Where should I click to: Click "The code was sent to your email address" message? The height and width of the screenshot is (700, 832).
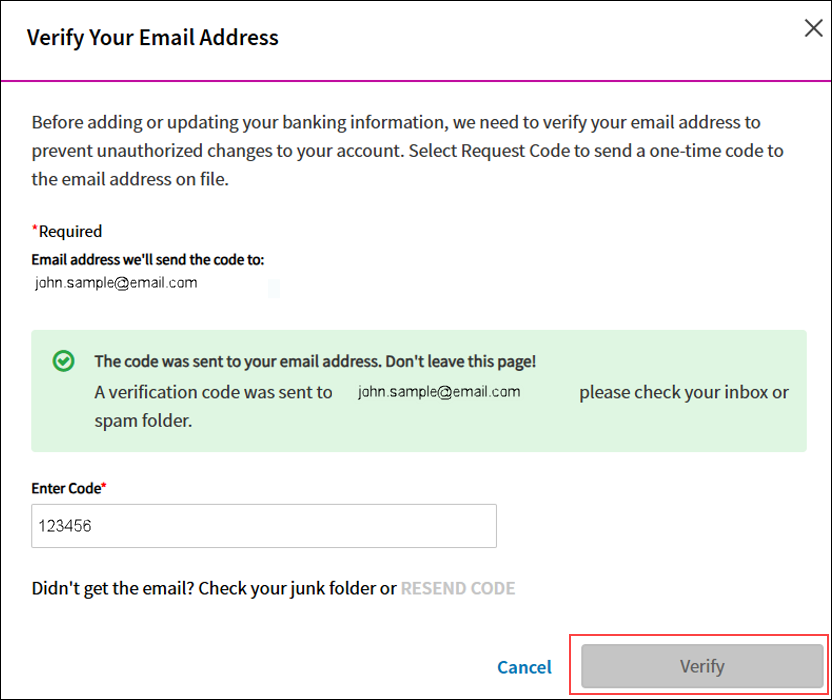[315, 361]
